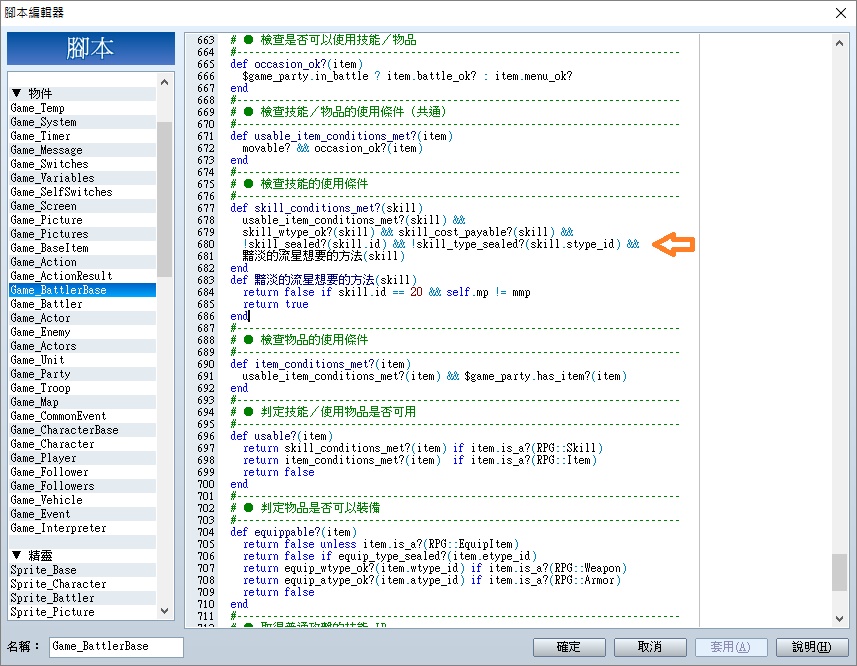Open the Game_Player script
The width and height of the screenshot is (857, 666).
tap(83, 458)
